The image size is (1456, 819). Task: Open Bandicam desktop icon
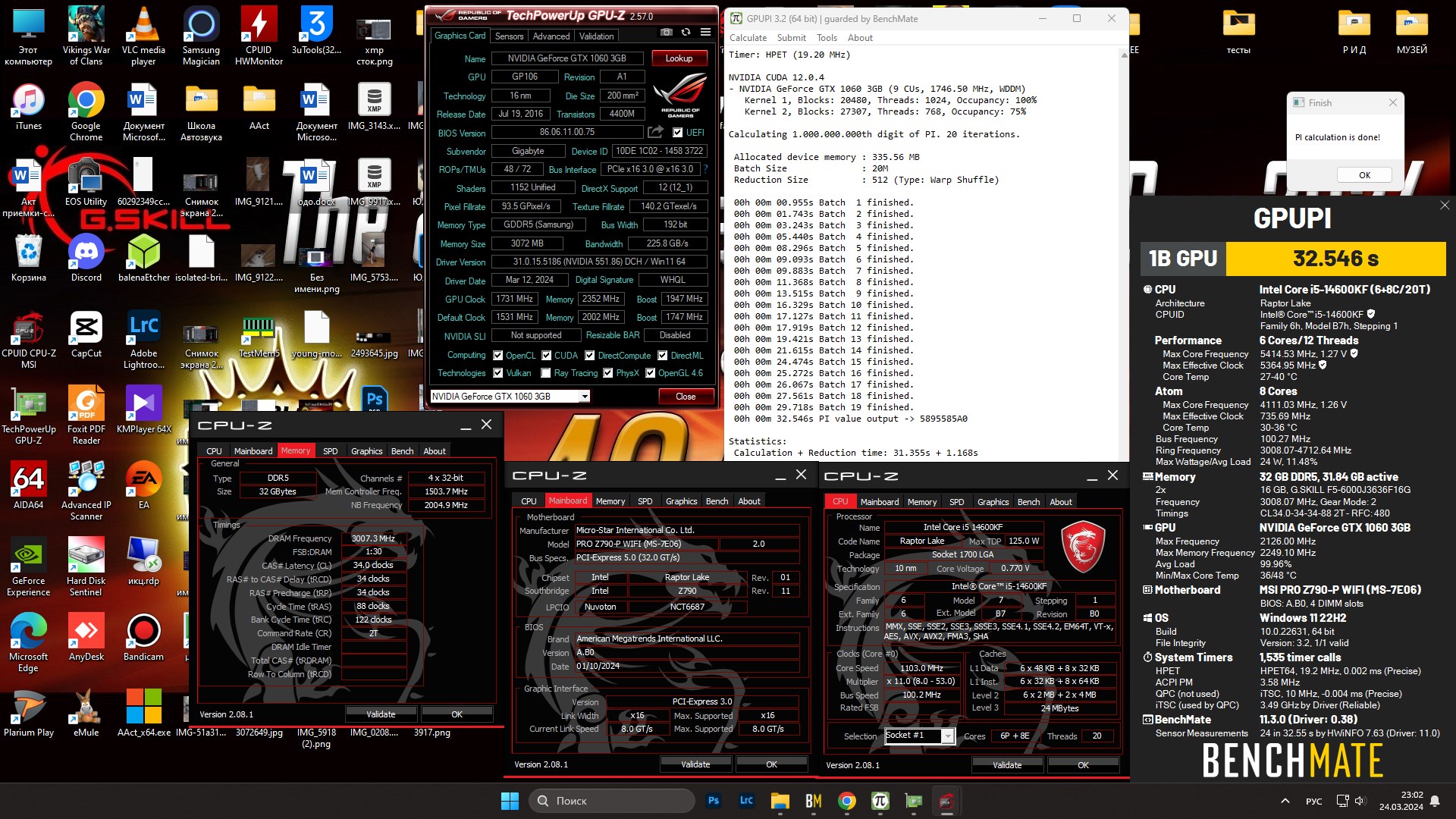[x=144, y=637]
